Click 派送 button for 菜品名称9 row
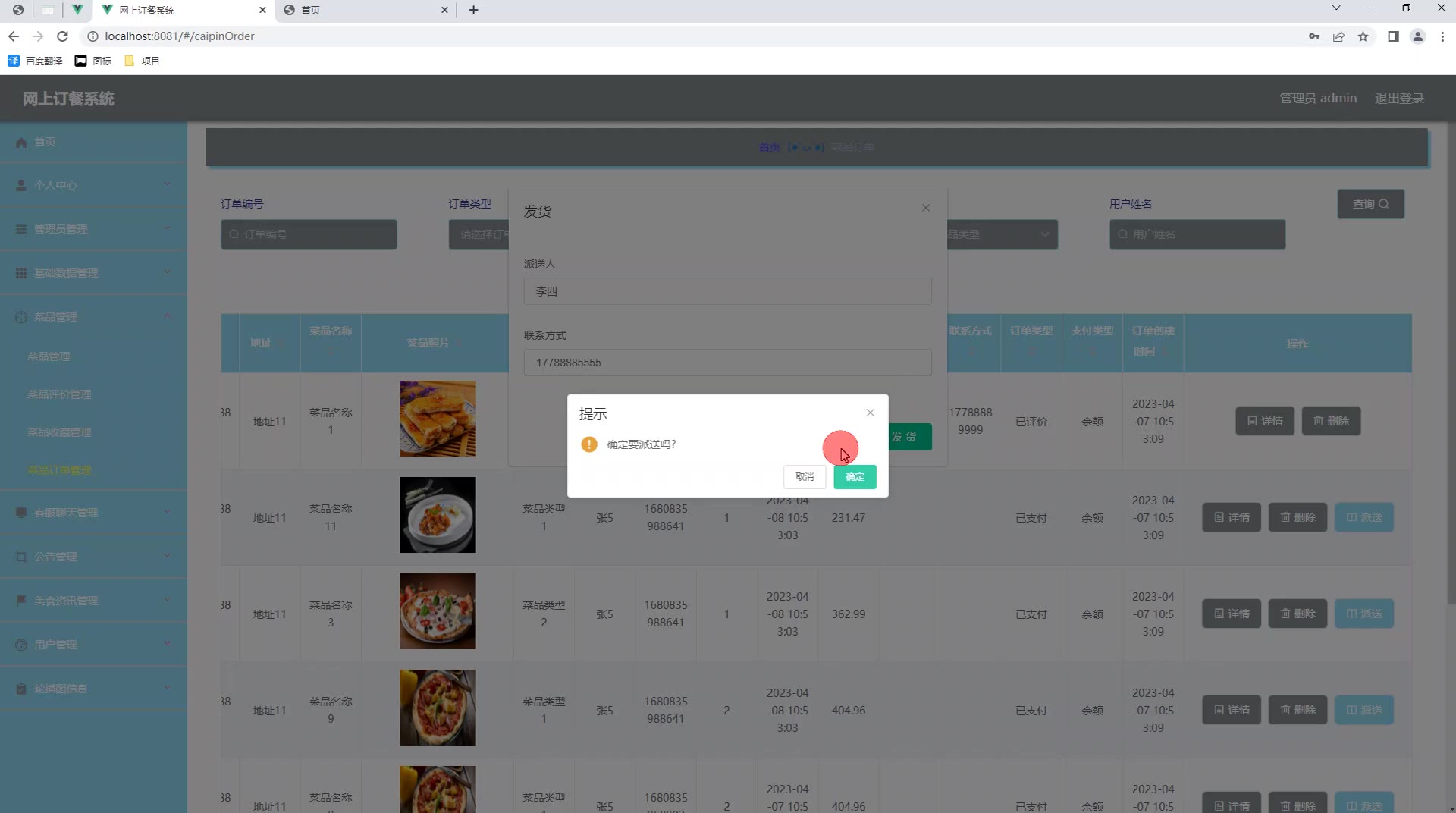 coord(1363,710)
